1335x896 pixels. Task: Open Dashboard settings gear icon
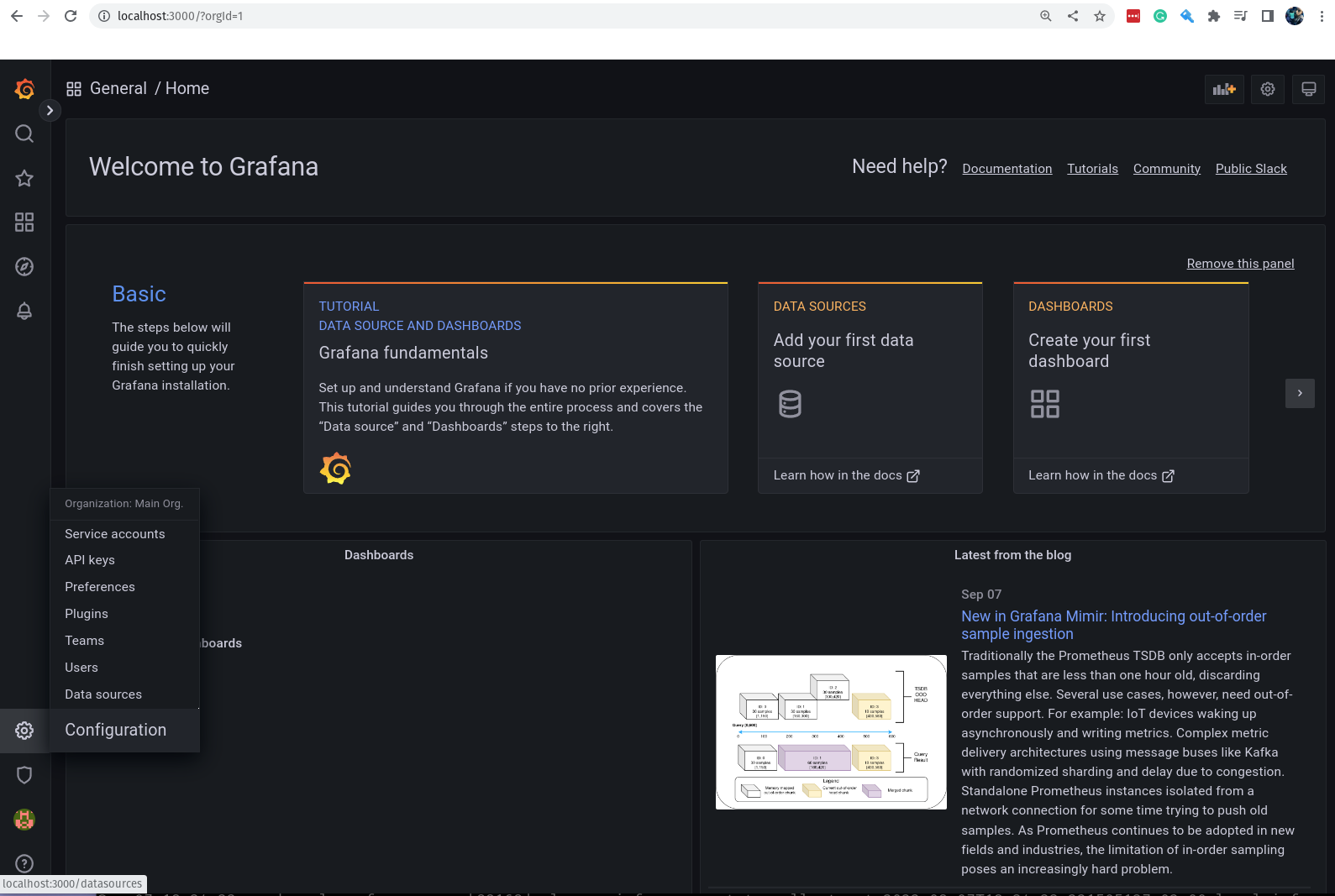[1268, 89]
